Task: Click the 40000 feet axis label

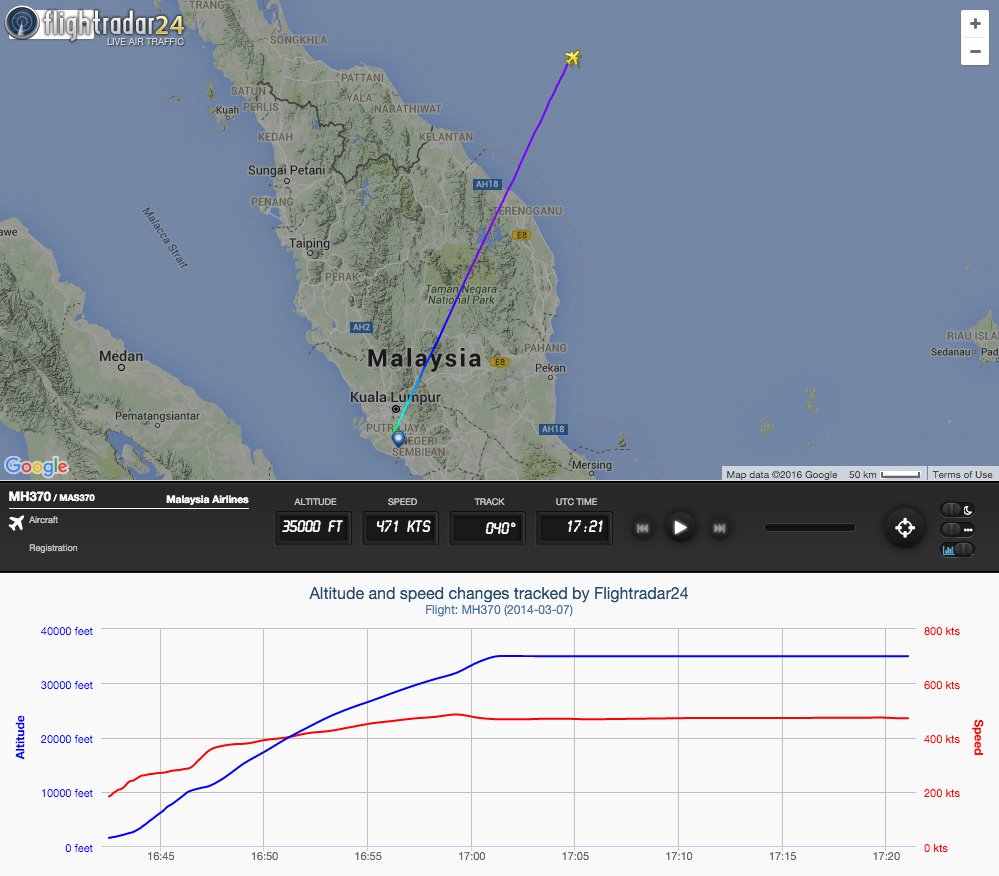Action: pos(66,631)
